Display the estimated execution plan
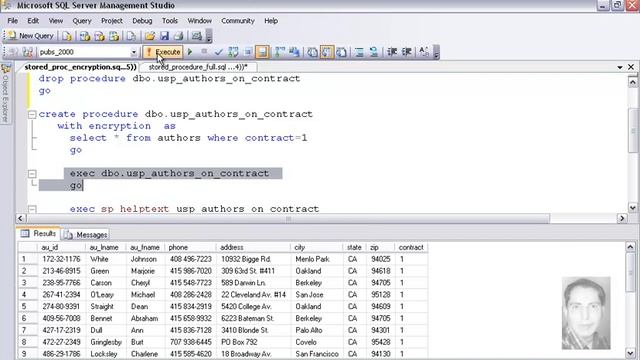 coord(233,52)
